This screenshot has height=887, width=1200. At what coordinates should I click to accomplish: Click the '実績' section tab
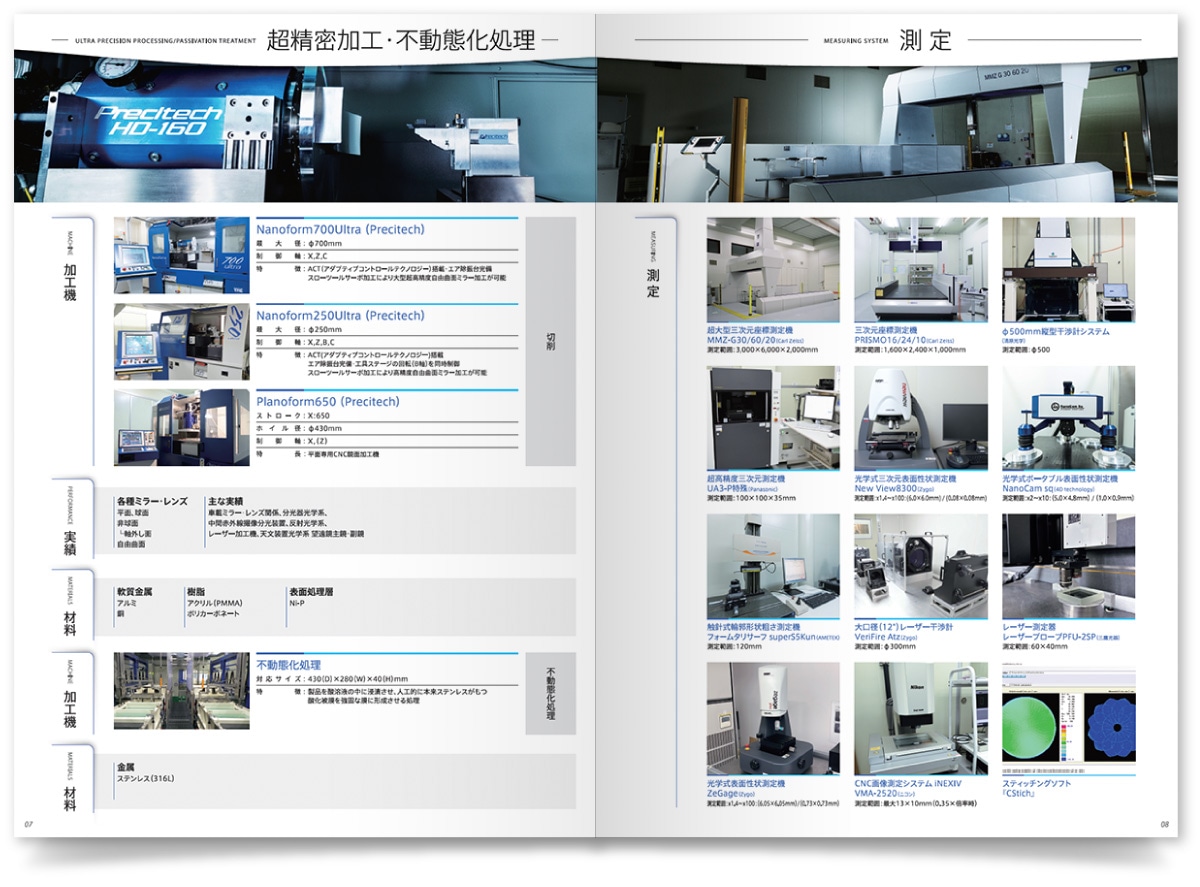(72, 520)
